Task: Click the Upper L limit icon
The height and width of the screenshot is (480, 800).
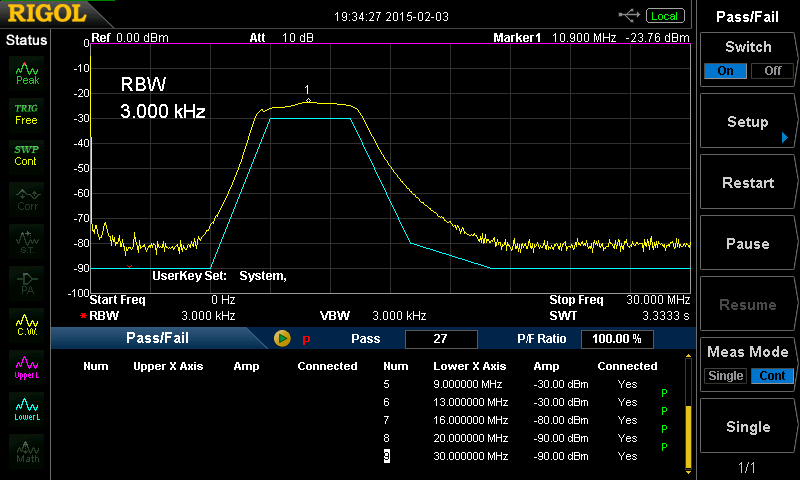Action: click(x=27, y=368)
